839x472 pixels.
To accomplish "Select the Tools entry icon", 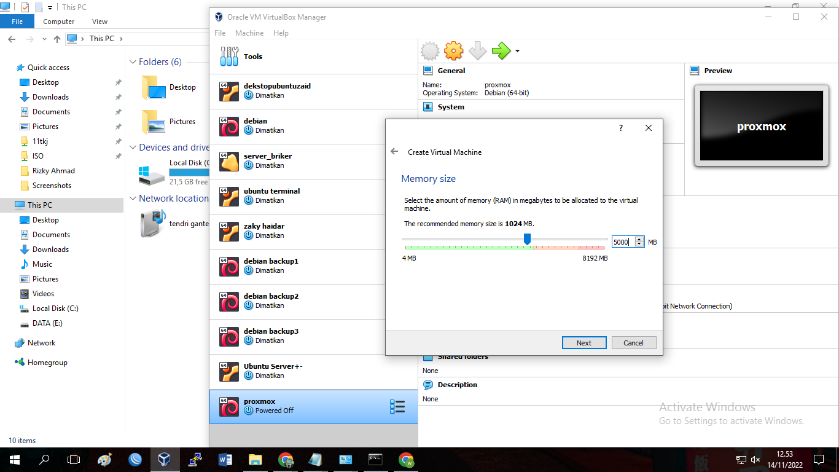I will [x=229, y=56].
